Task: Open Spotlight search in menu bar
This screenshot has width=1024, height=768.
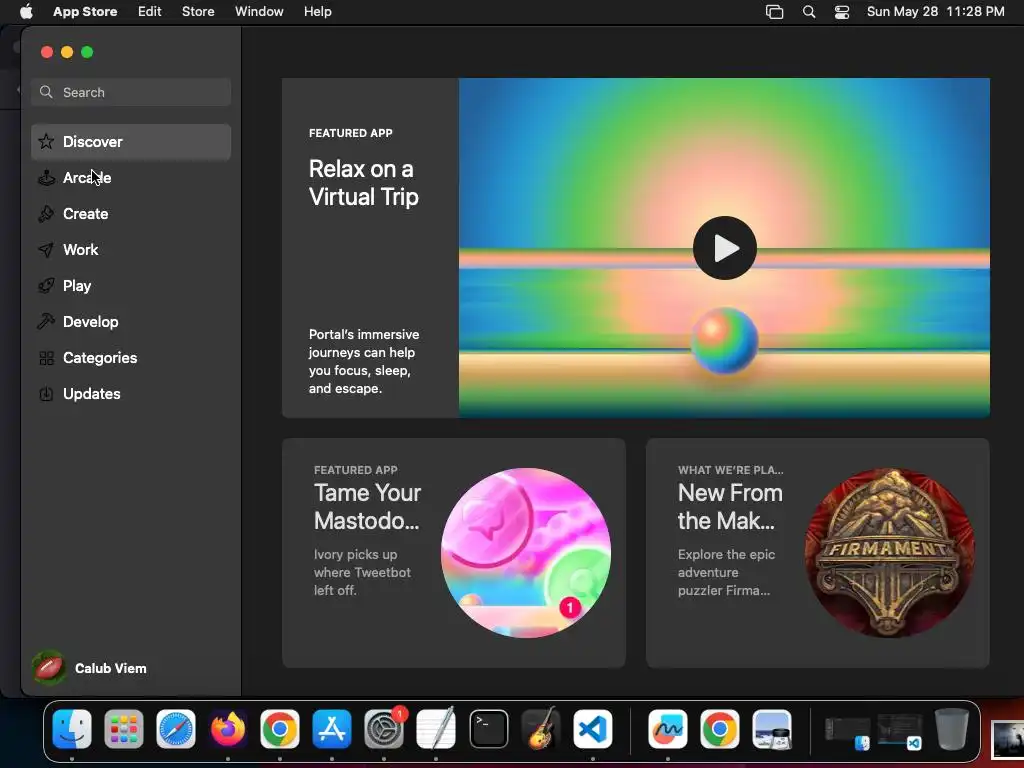Action: [808, 12]
